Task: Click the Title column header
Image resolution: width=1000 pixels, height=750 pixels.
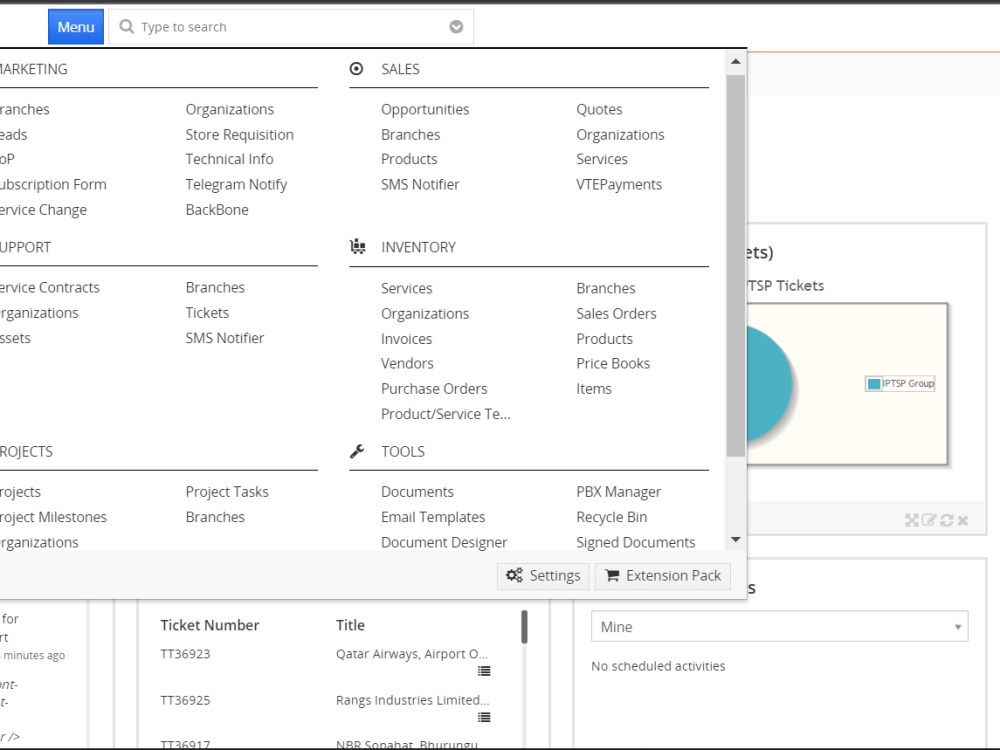Action: pos(350,625)
